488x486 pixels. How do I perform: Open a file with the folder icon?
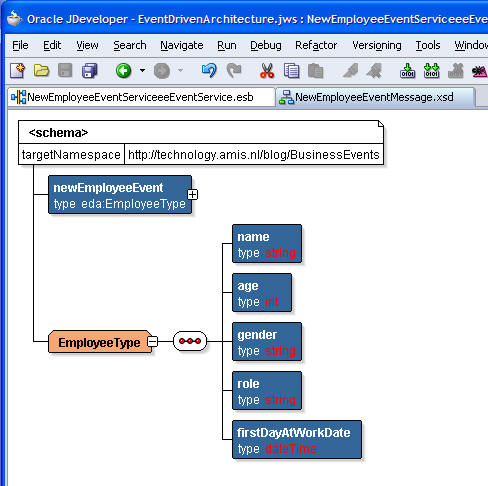tap(41, 71)
